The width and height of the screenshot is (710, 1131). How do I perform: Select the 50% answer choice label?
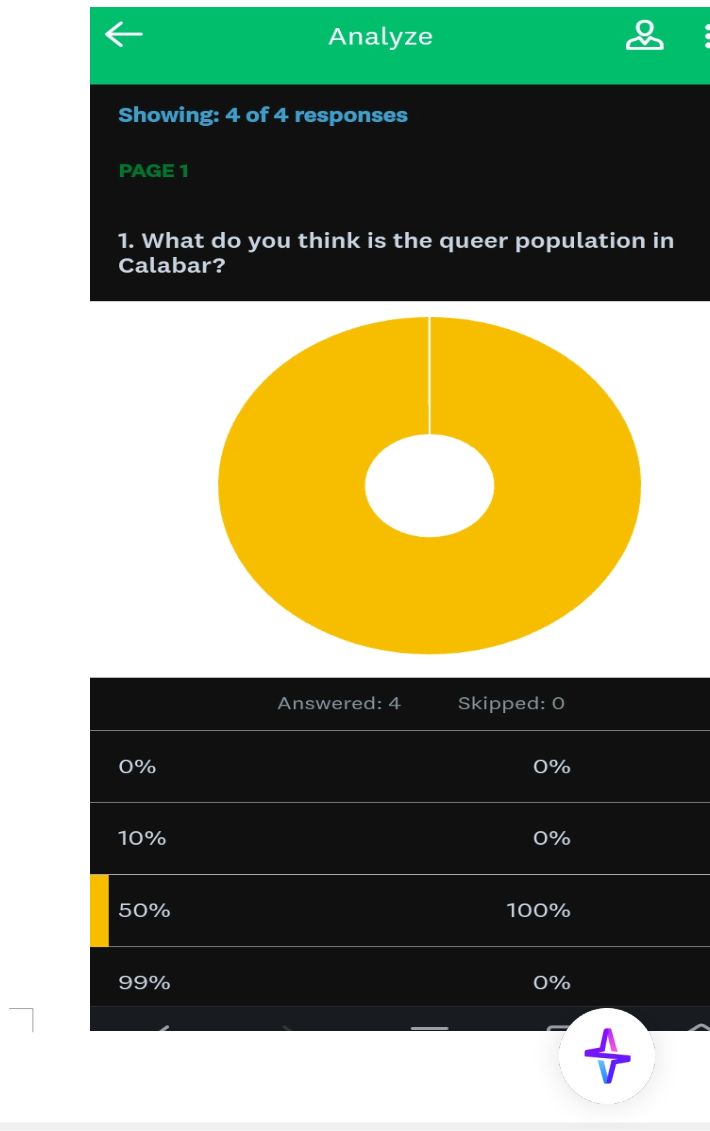[x=144, y=910]
